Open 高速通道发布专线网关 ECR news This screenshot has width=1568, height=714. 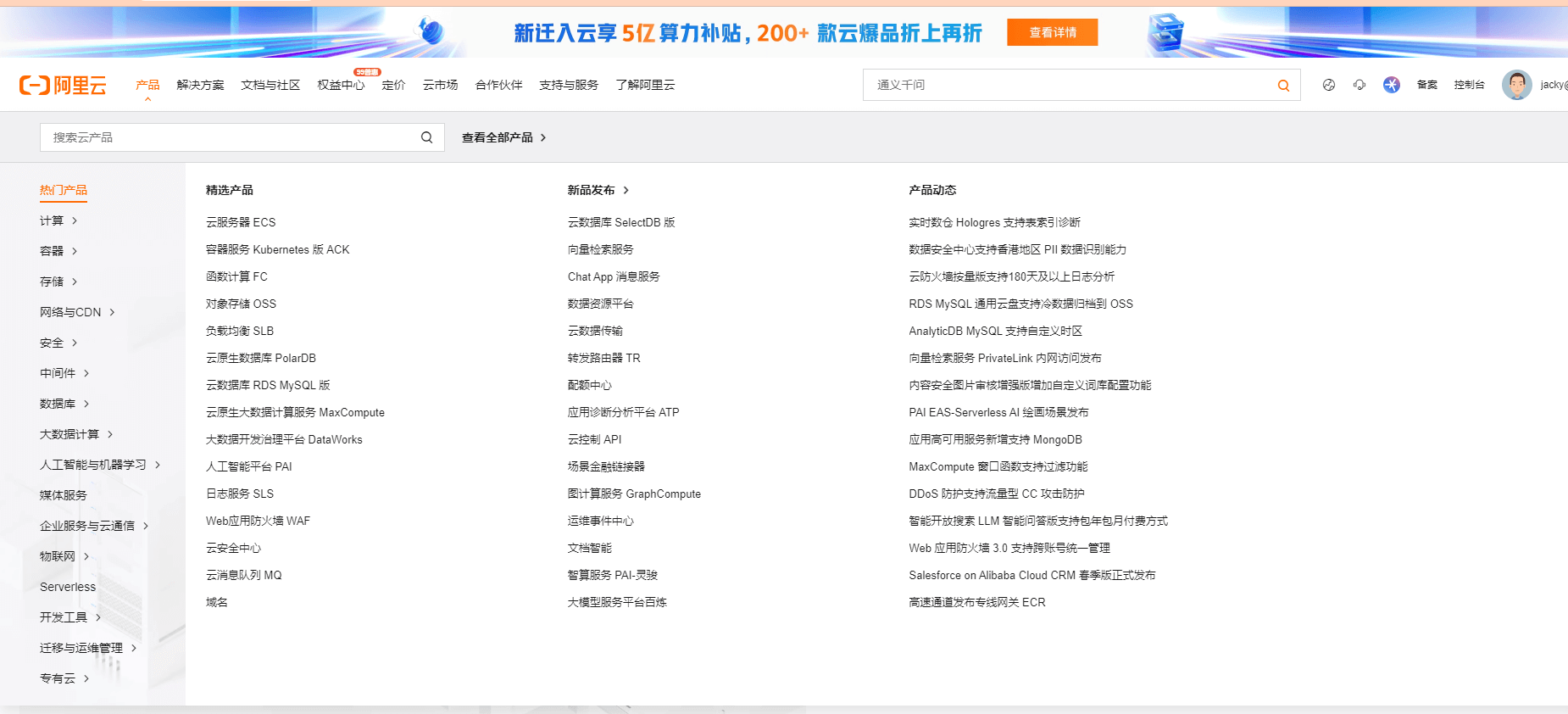[x=977, y=602]
